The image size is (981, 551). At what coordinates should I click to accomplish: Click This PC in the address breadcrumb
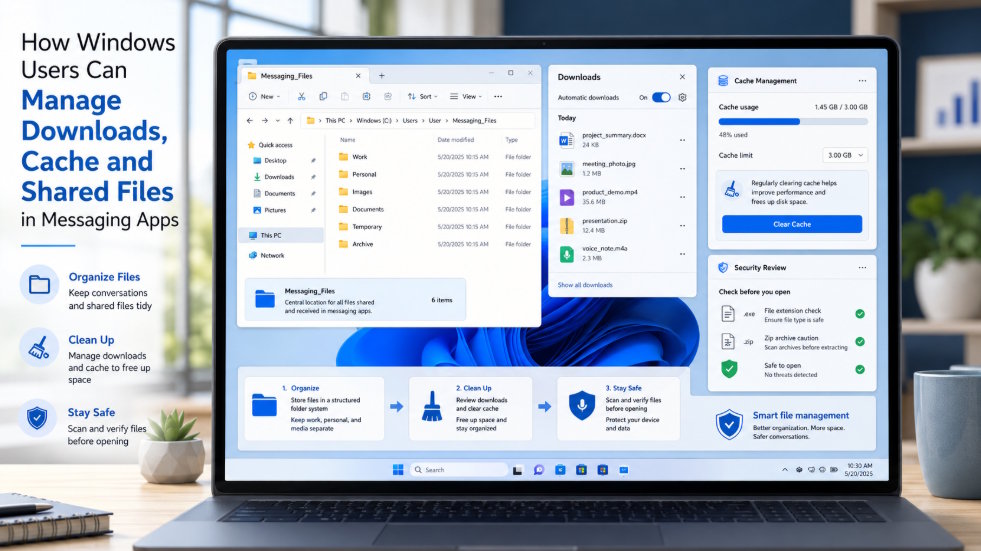(335, 121)
